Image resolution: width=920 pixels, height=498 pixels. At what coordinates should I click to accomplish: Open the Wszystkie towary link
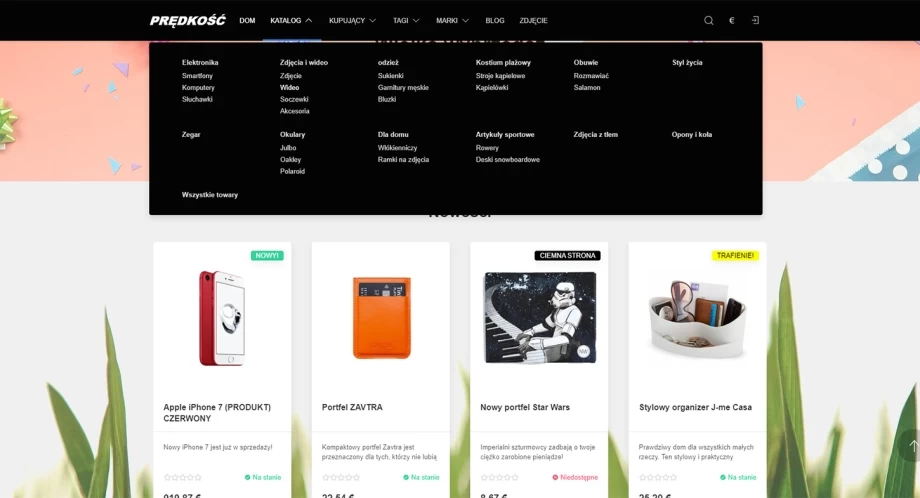coord(210,195)
